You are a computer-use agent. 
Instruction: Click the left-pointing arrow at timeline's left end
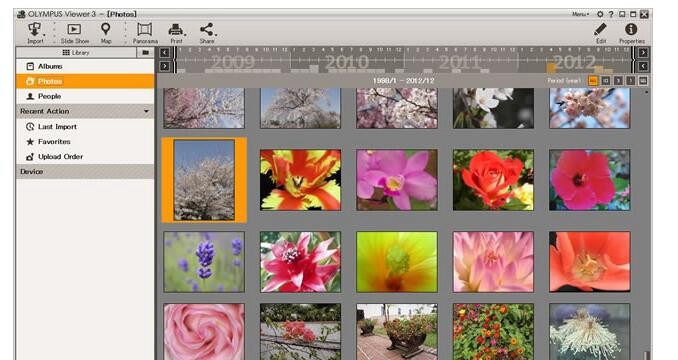tap(164, 53)
